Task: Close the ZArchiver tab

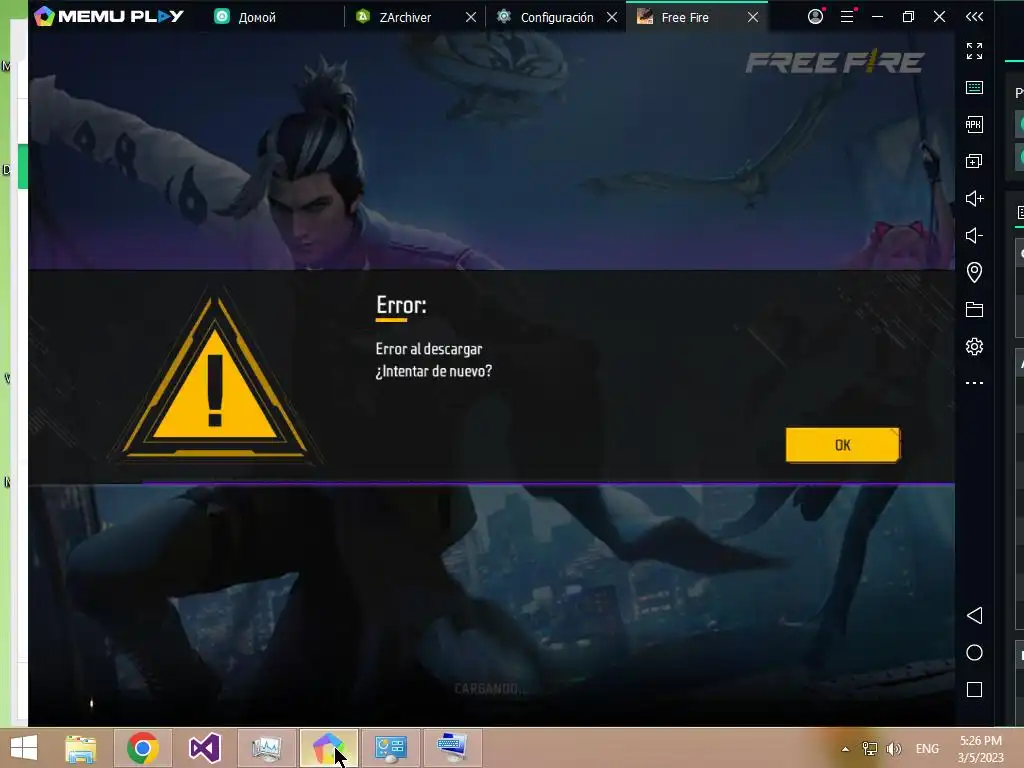Action: pyautogui.click(x=471, y=17)
